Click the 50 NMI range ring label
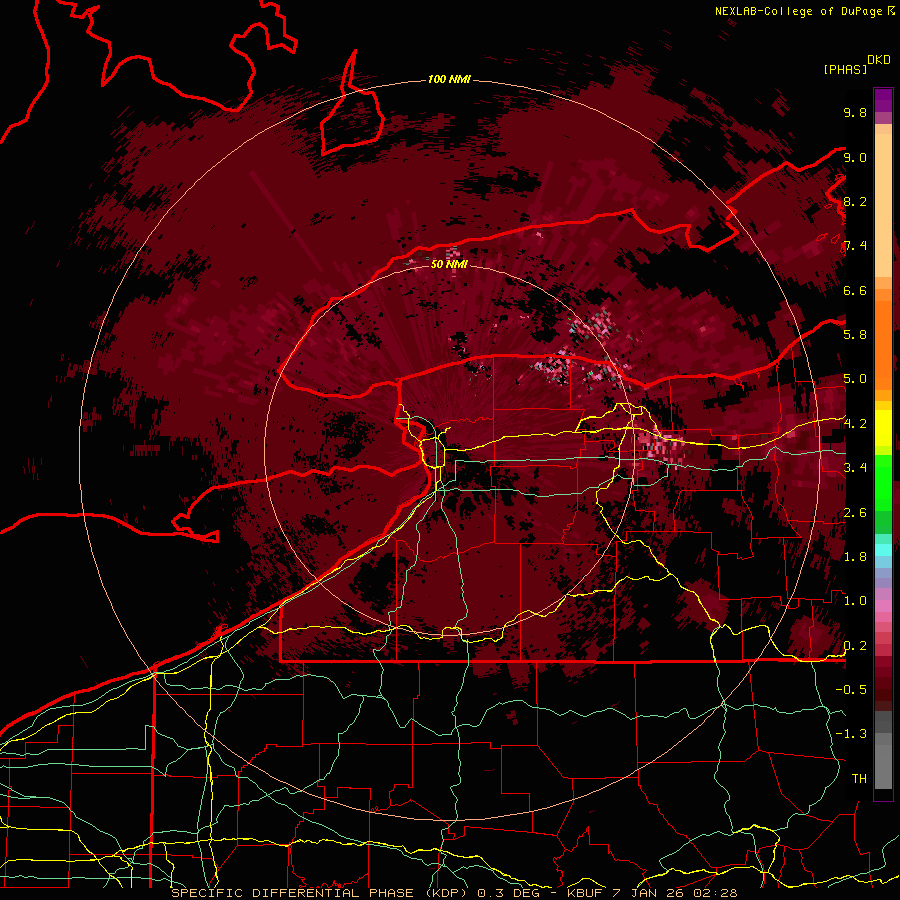The width and height of the screenshot is (900, 900). [x=449, y=264]
